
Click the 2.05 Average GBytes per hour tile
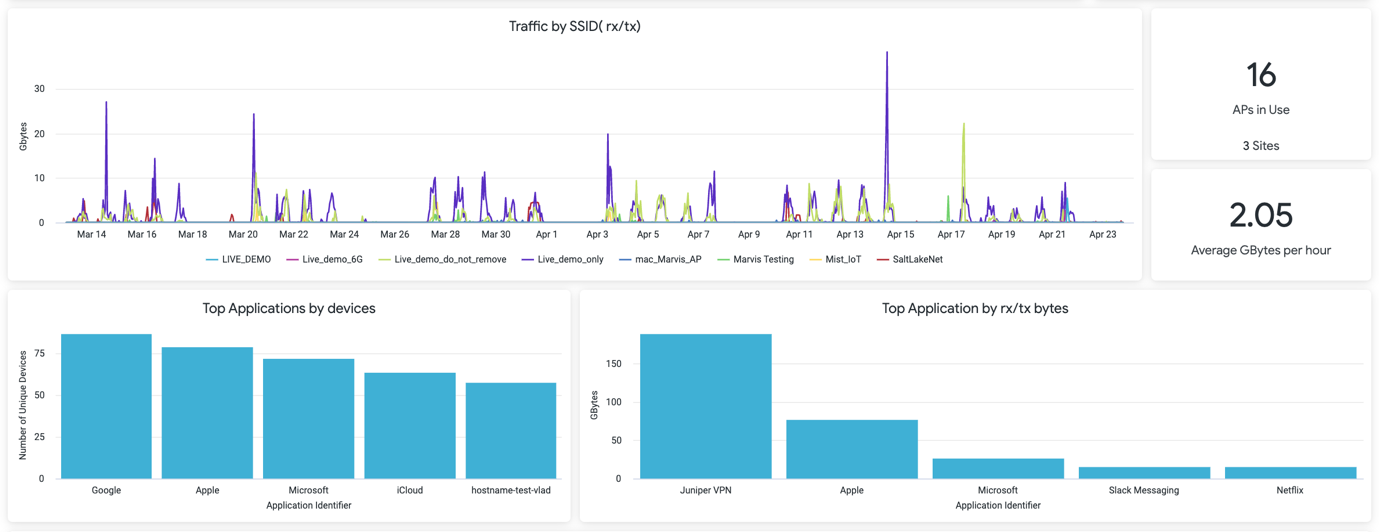point(1261,226)
